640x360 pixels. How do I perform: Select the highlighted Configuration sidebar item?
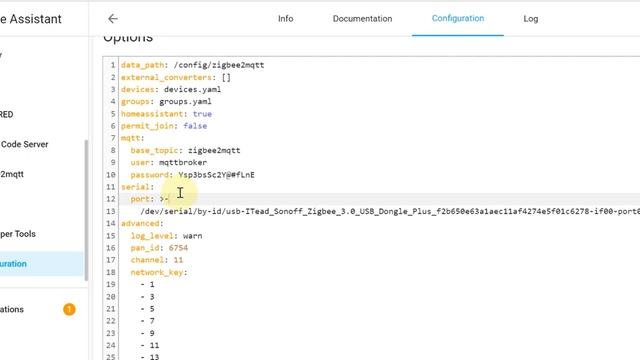[x=42, y=264]
